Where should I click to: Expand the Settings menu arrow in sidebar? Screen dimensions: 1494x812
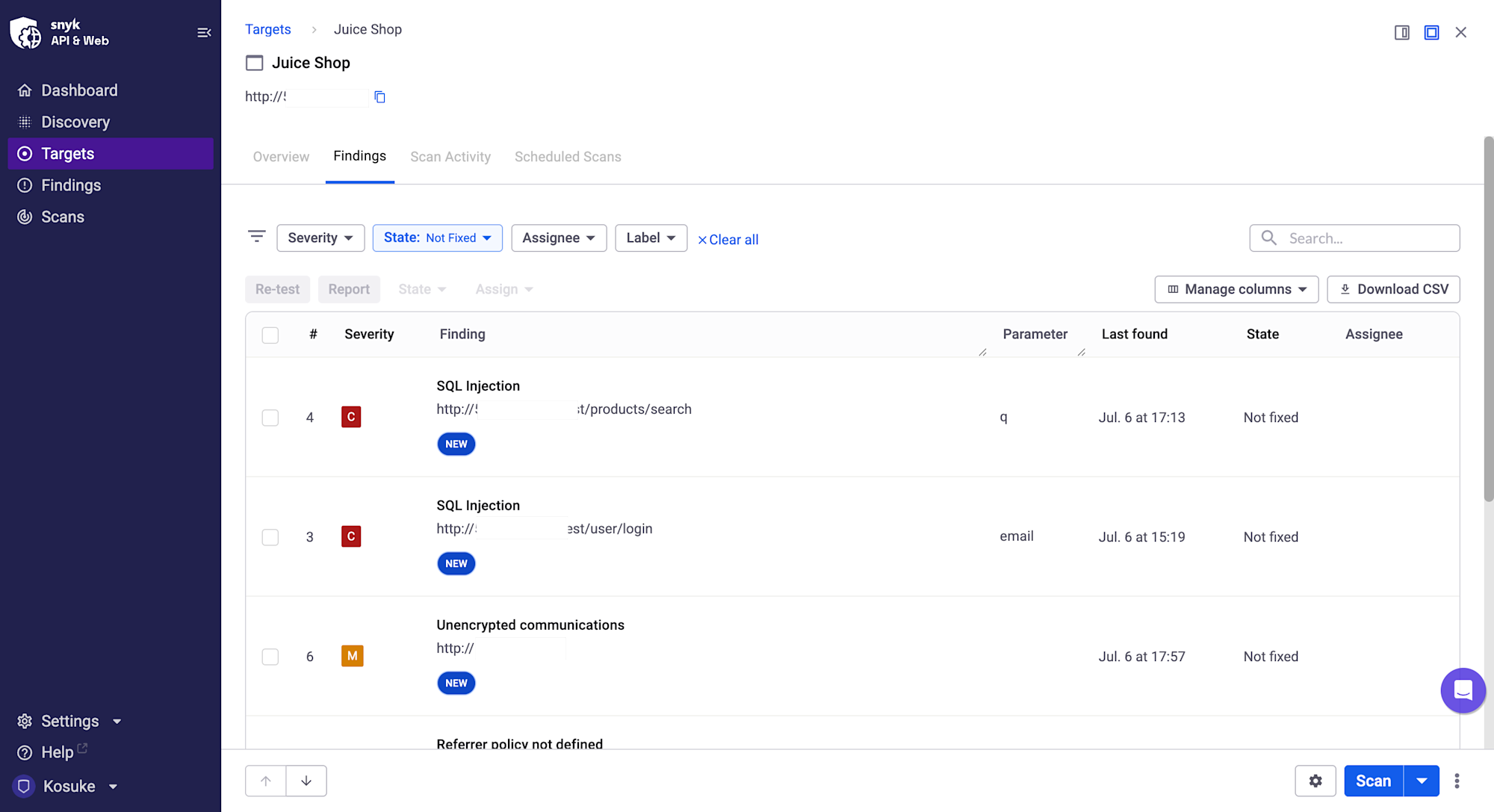click(117, 722)
